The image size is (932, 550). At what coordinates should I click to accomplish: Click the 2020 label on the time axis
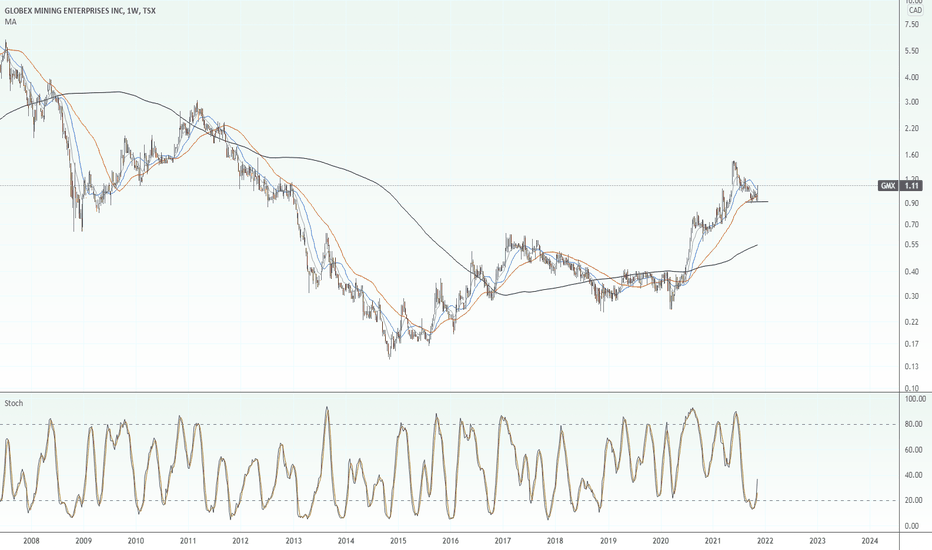pyautogui.click(x=660, y=541)
